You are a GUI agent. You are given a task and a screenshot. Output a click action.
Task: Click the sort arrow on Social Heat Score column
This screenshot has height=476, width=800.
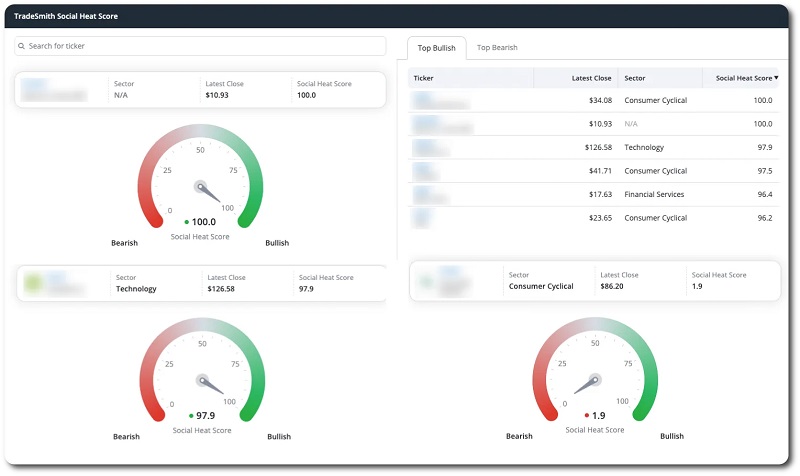pos(776,77)
